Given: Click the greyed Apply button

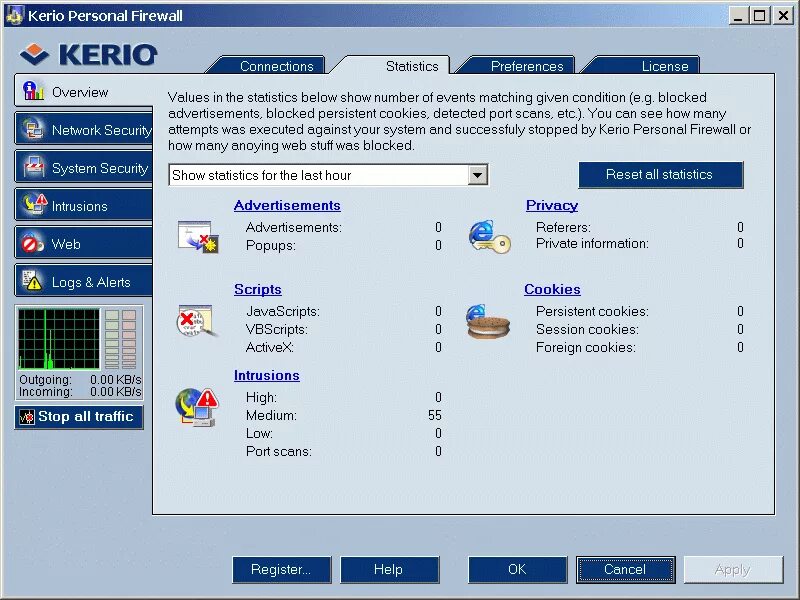Looking at the screenshot, I should [x=733, y=569].
